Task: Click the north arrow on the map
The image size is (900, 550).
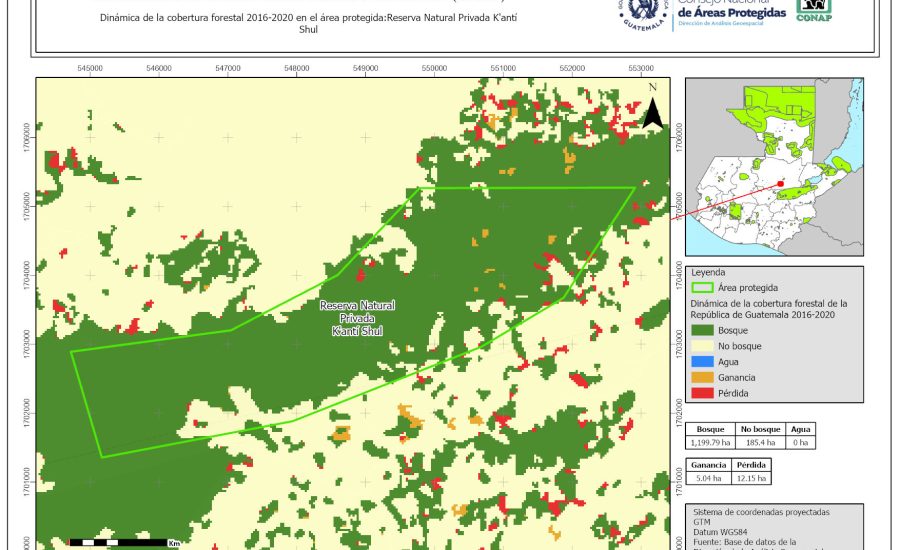Action: 652,108
